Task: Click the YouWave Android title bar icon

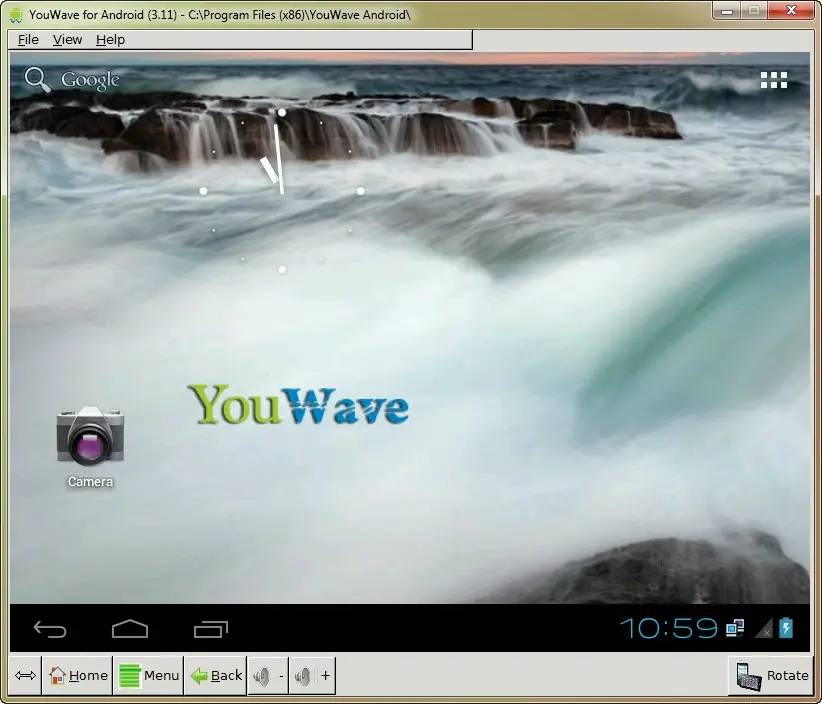Action: 16,15
